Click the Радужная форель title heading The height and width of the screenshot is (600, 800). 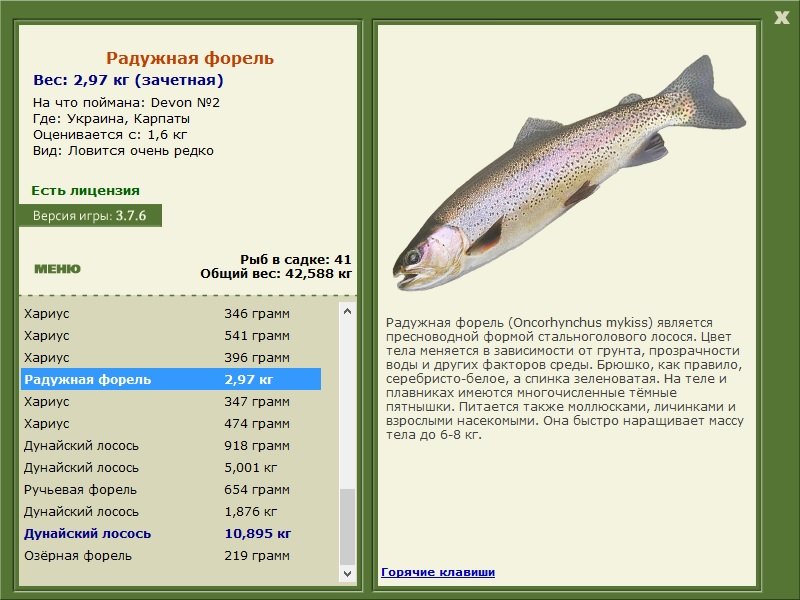pyautogui.click(x=190, y=58)
